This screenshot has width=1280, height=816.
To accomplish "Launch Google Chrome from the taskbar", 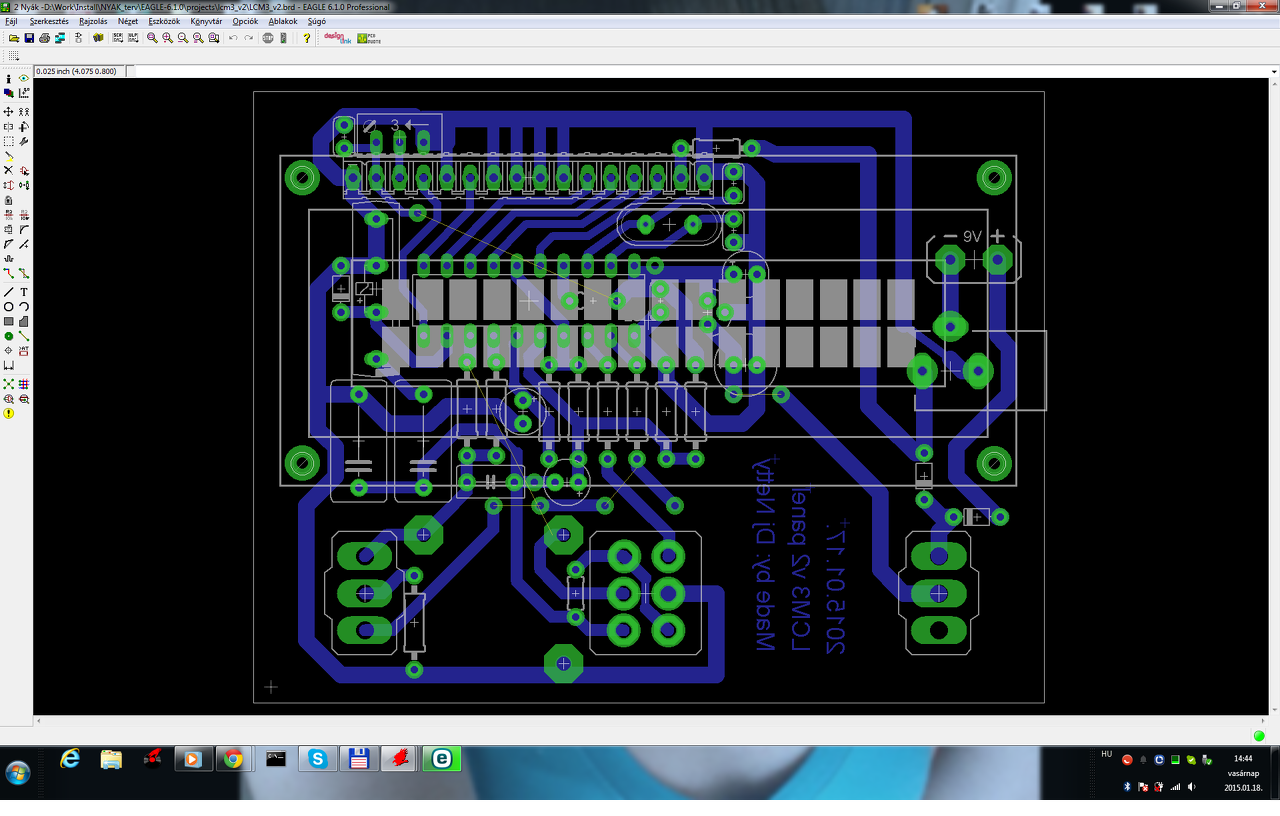I will point(233,759).
